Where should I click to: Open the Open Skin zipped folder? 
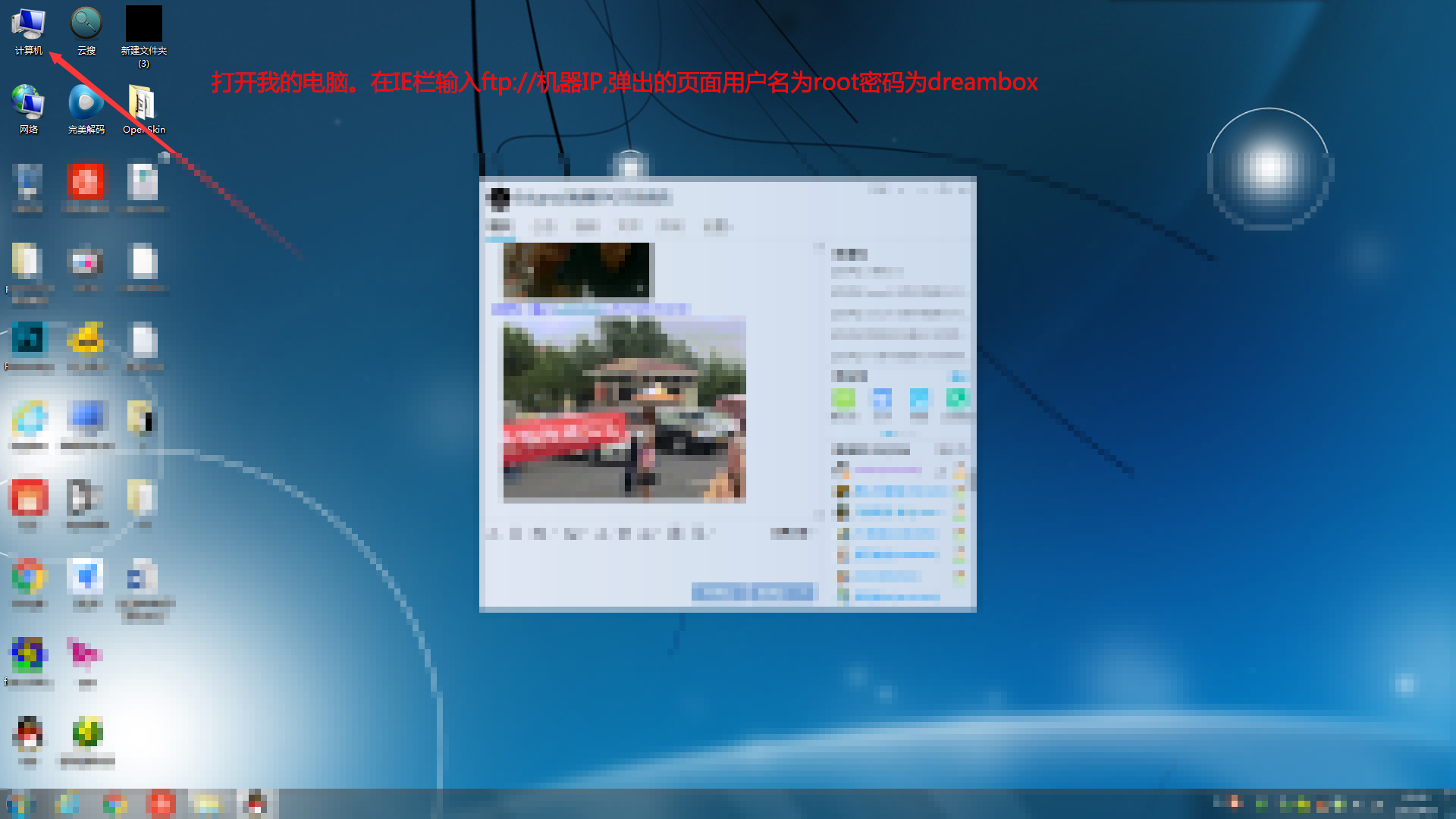click(x=143, y=109)
